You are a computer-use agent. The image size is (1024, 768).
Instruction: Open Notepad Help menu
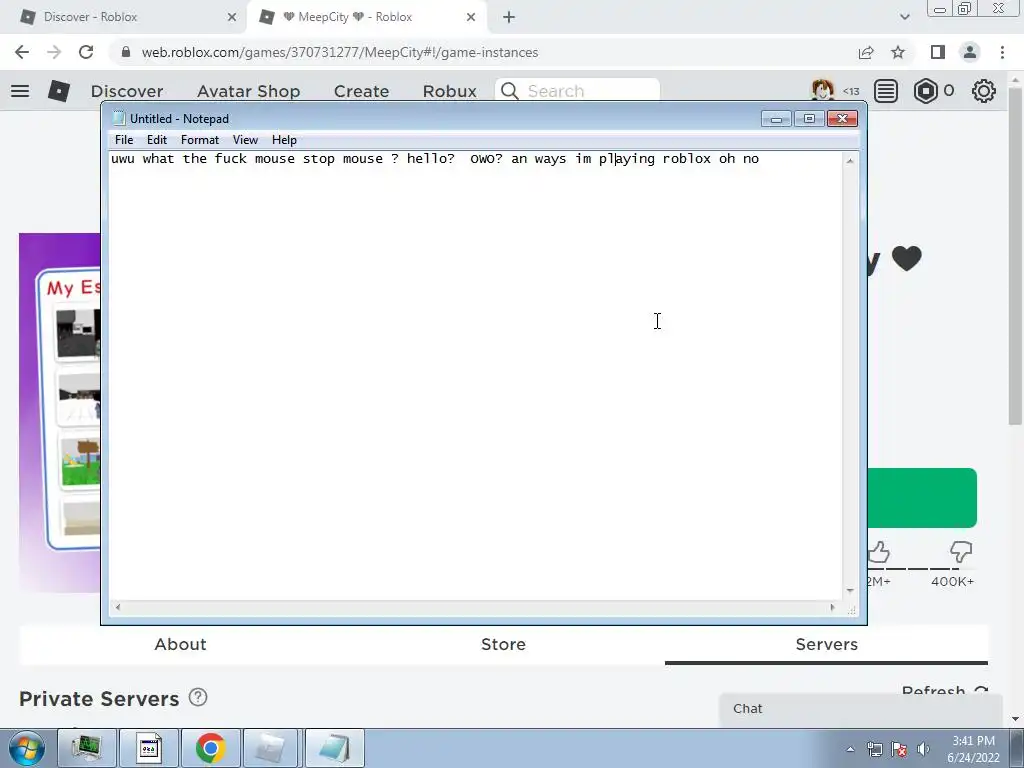(x=284, y=140)
